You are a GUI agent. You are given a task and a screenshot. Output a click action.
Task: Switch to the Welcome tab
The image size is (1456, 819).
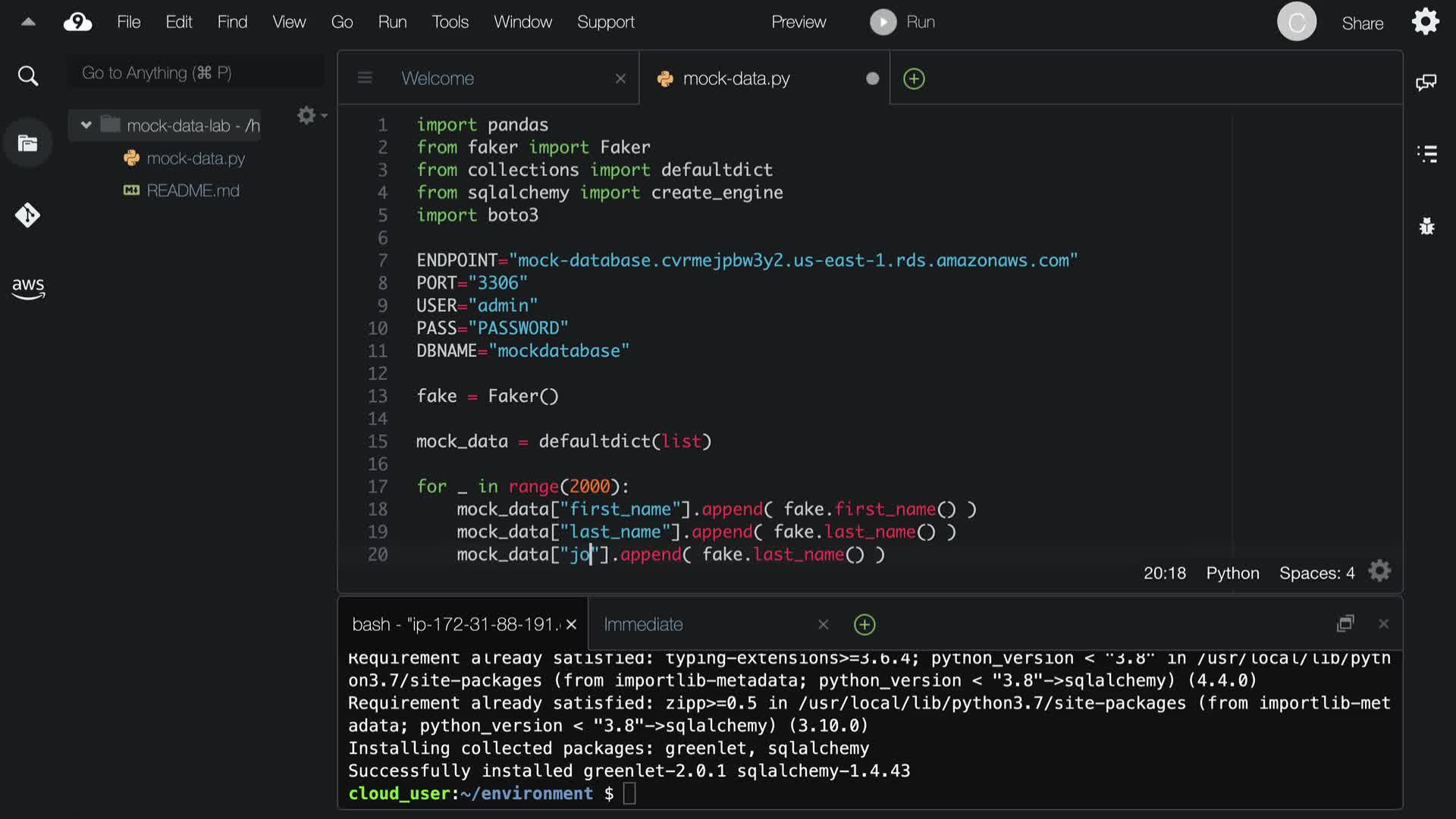coord(438,78)
